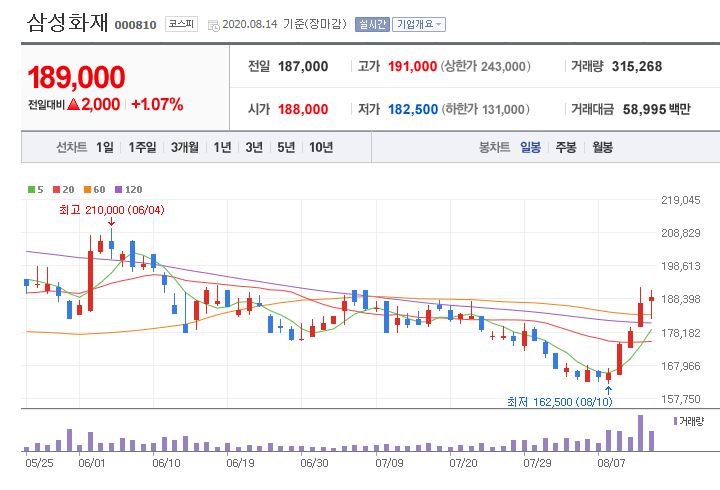Click the purple 120-day moving average swatch
The height and width of the screenshot is (490, 720).
coord(118,189)
